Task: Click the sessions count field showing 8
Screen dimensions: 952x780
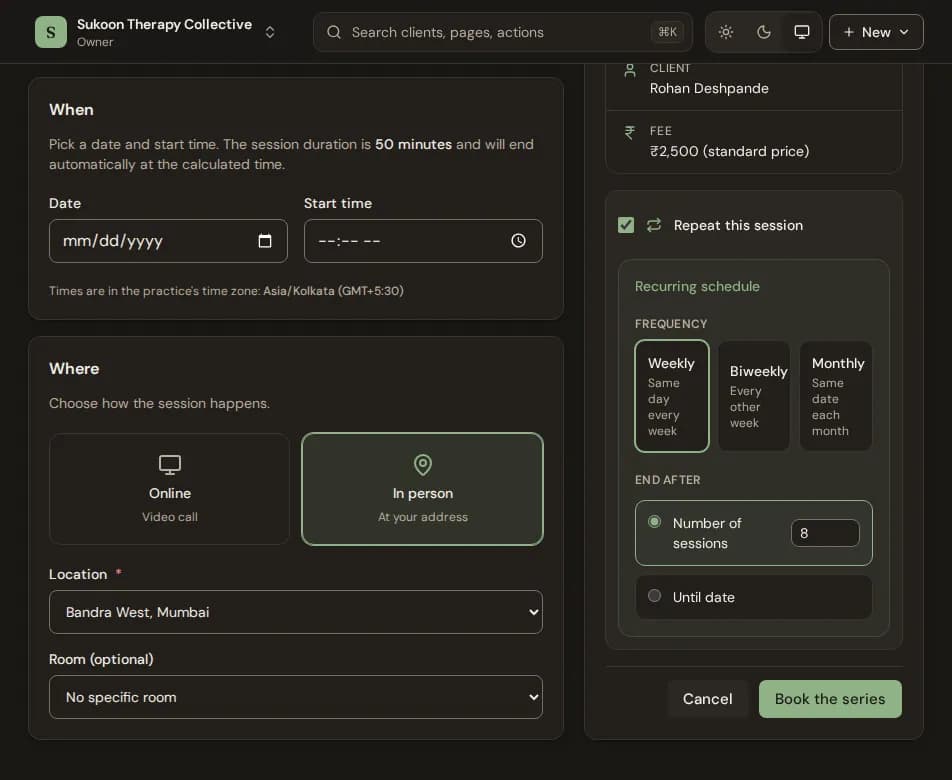Action: point(825,533)
